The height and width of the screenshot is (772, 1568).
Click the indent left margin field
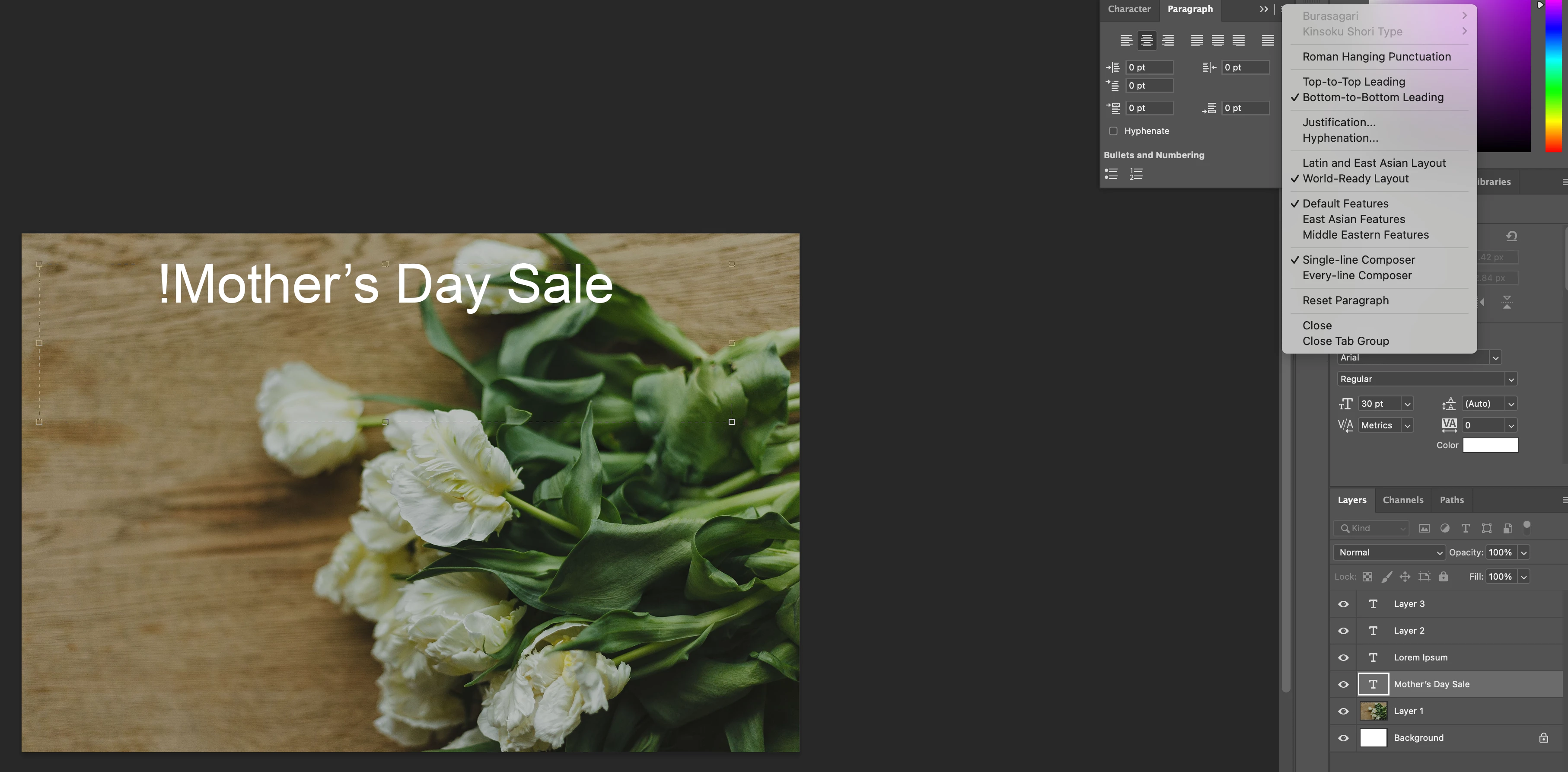1149,67
